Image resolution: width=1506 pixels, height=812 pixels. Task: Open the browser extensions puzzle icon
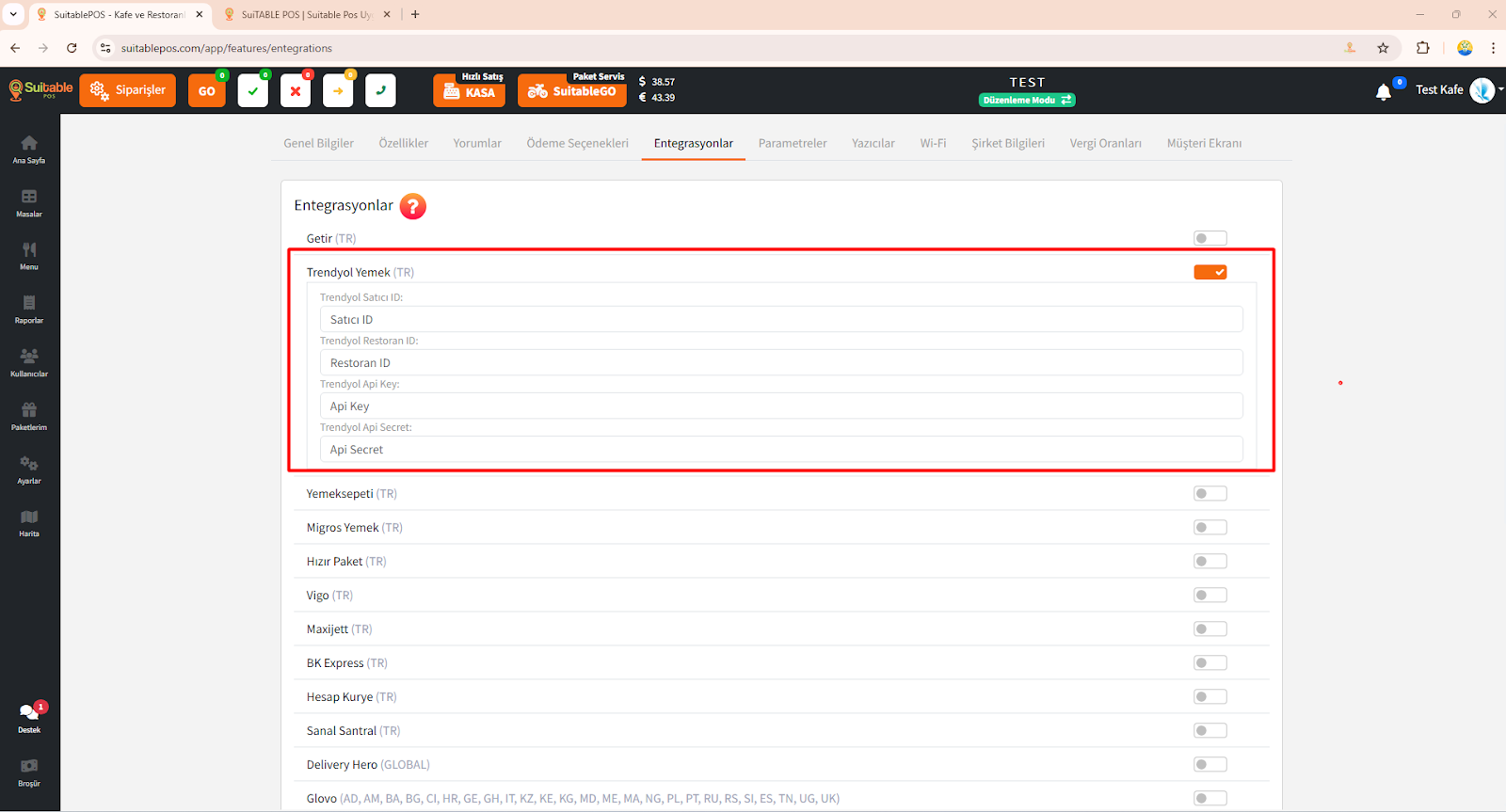(1423, 48)
